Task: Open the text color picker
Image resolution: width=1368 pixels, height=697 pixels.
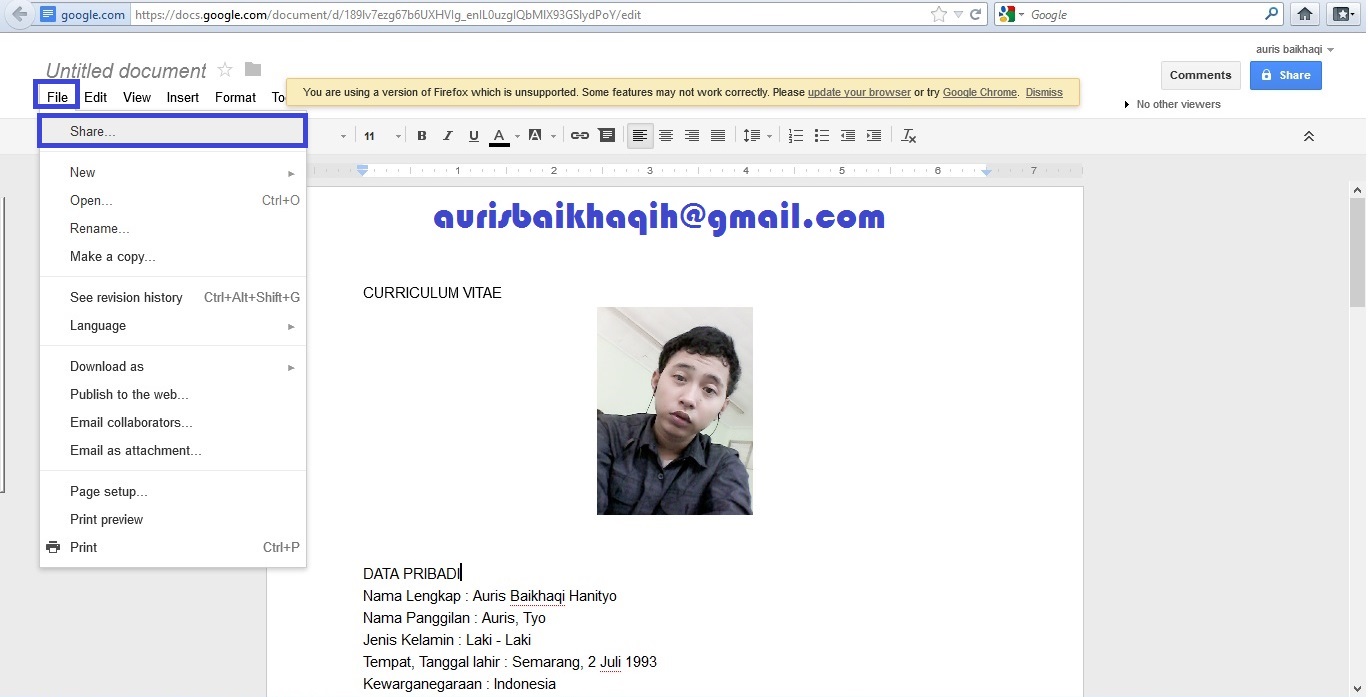Action: pos(499,135)
